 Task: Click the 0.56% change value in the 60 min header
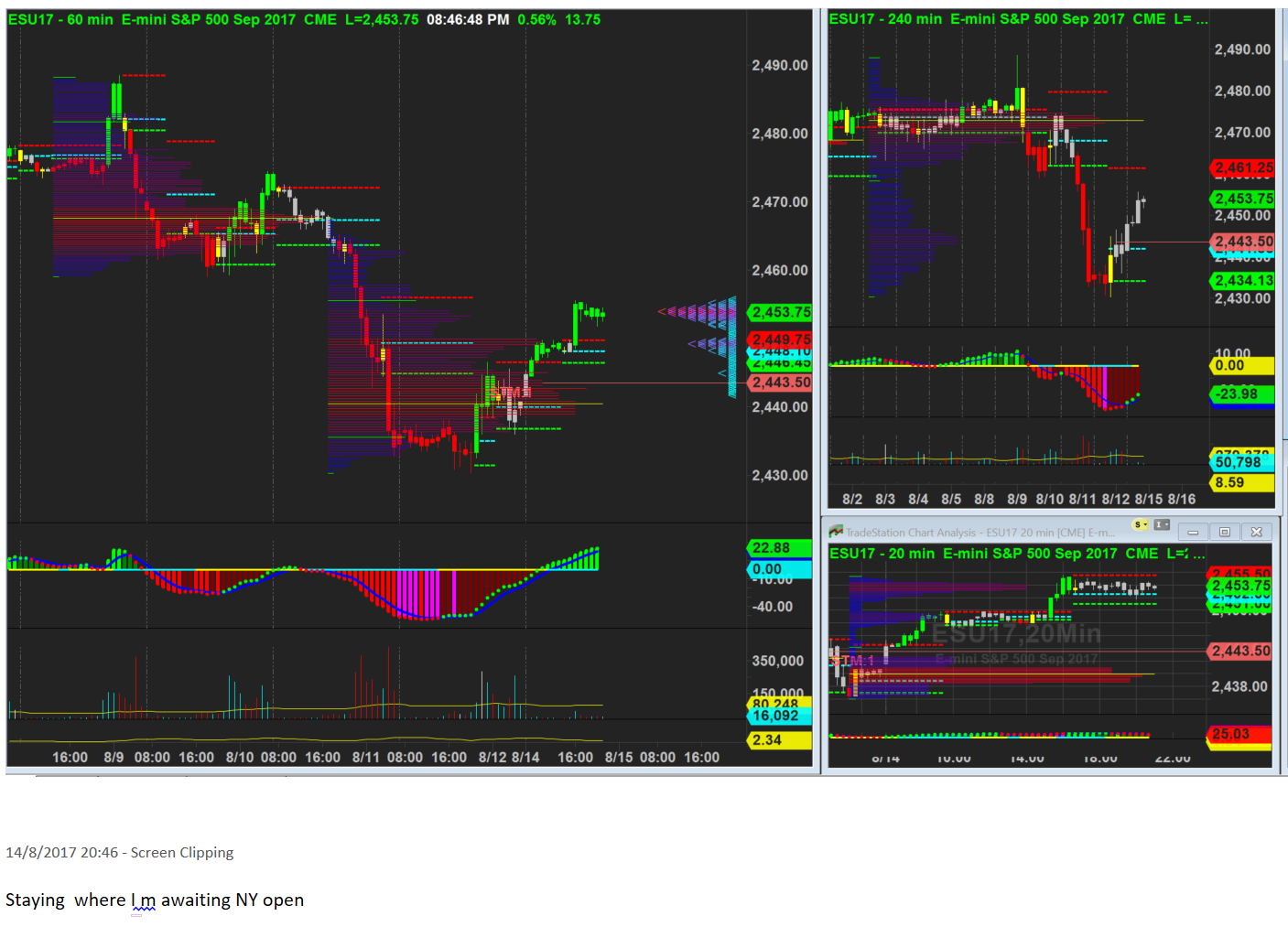tap(536, 19)
